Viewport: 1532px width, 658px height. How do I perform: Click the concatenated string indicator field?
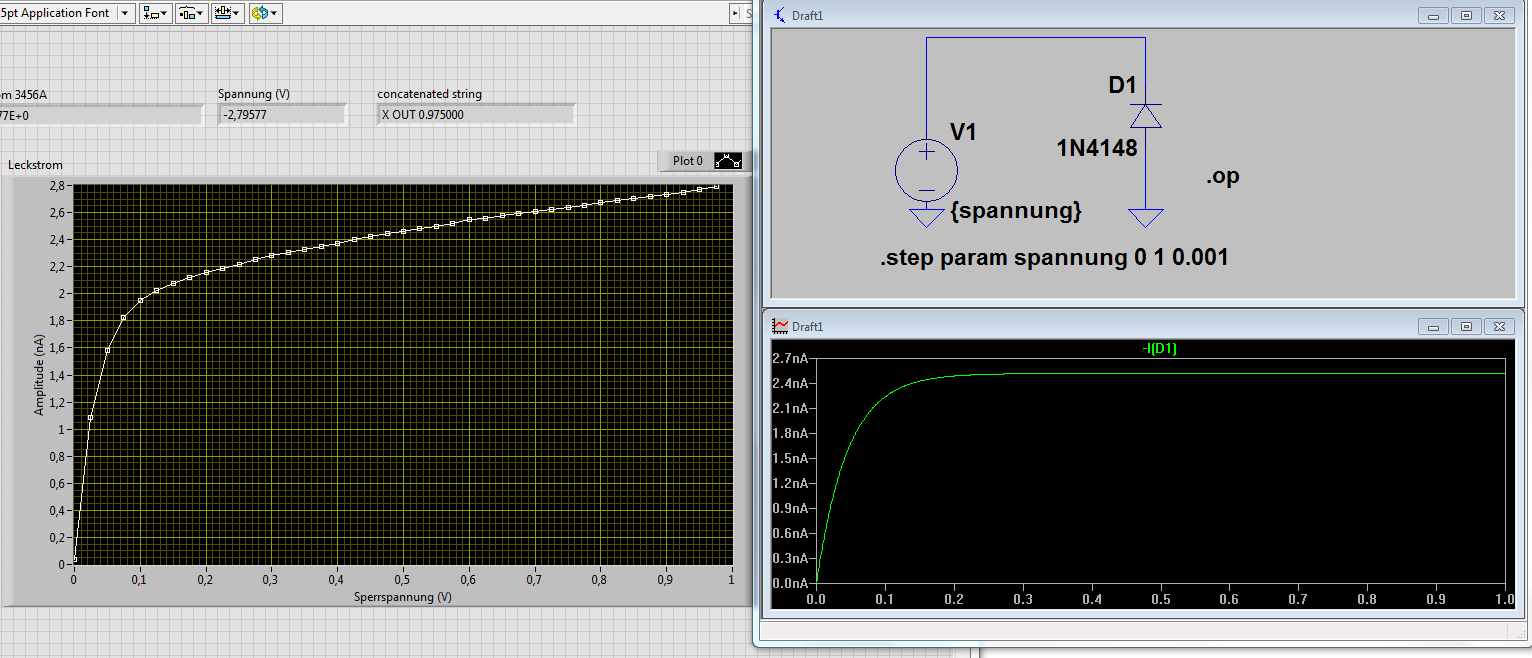pyautogui.click(x=476, y=114)
